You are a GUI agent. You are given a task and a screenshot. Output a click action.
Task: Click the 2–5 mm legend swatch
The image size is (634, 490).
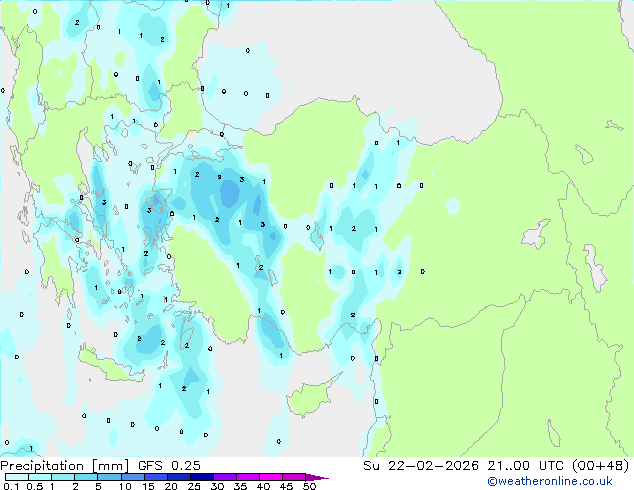click(86, 477)
